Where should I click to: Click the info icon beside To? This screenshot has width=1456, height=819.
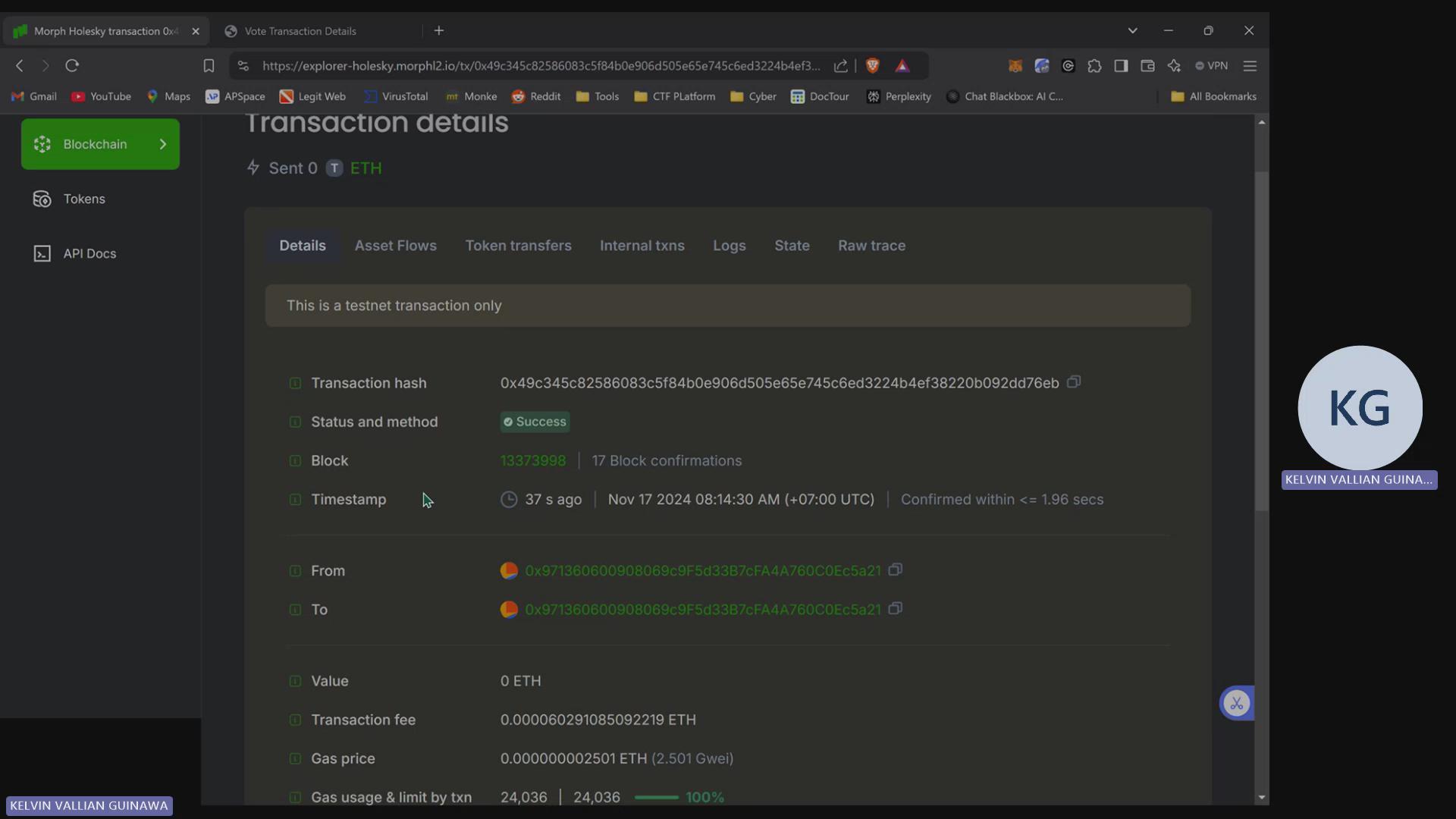[x=295, y=610]
